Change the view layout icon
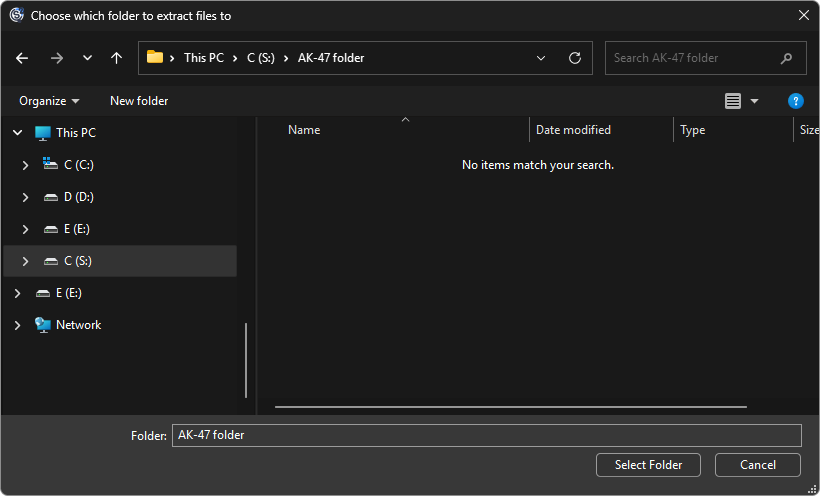820x496 pixels. pos(733,101)
